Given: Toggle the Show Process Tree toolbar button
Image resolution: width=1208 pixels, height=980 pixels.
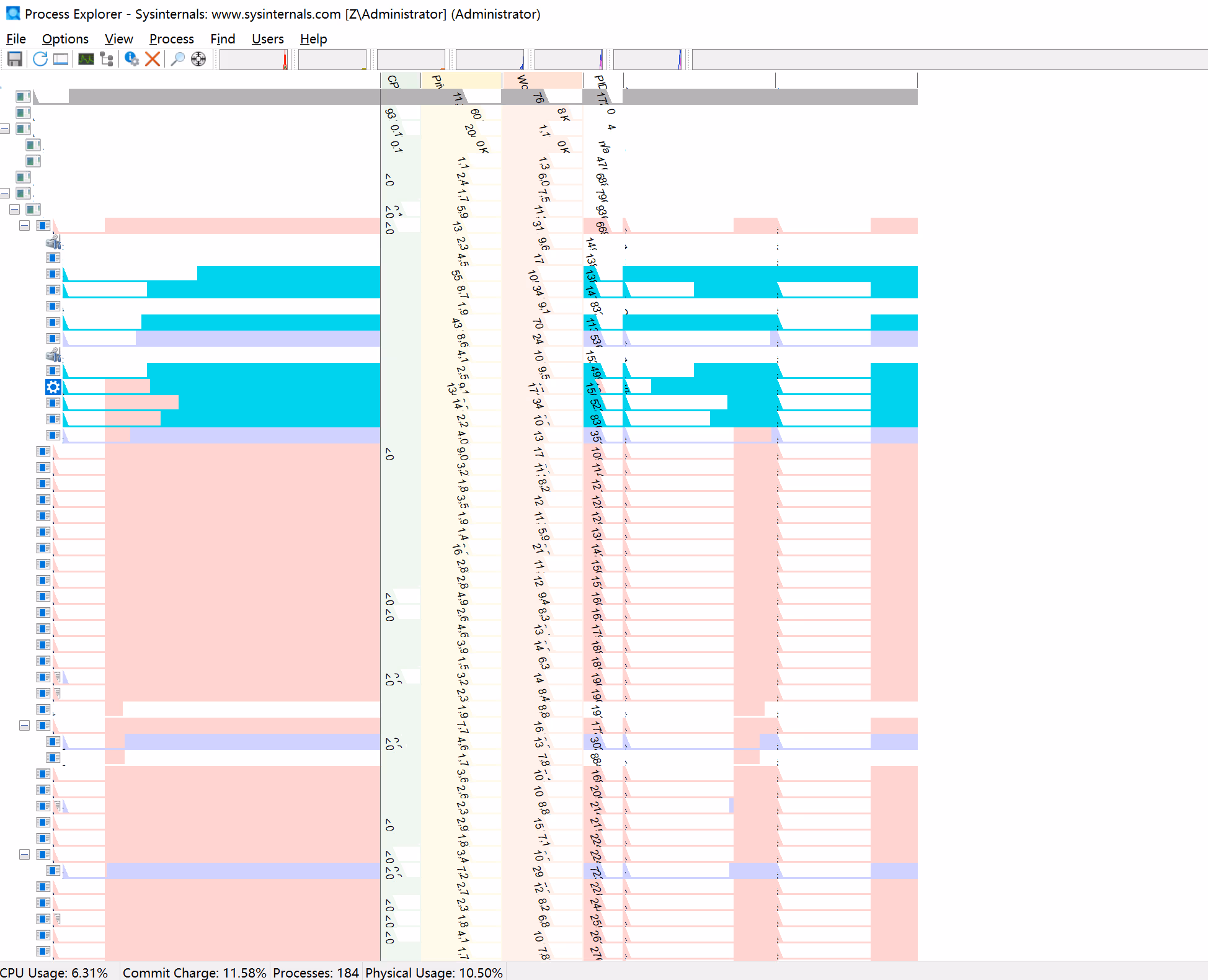Looking at the screenshot, I should 107,59.
